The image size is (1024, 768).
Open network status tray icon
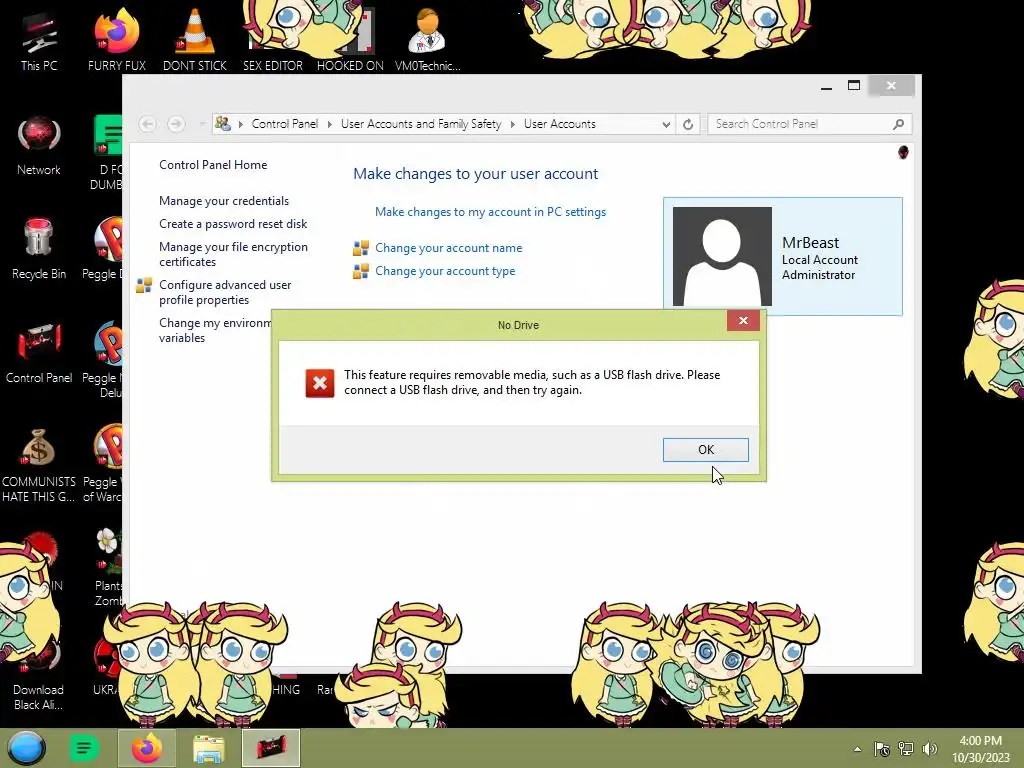point(906,749)
